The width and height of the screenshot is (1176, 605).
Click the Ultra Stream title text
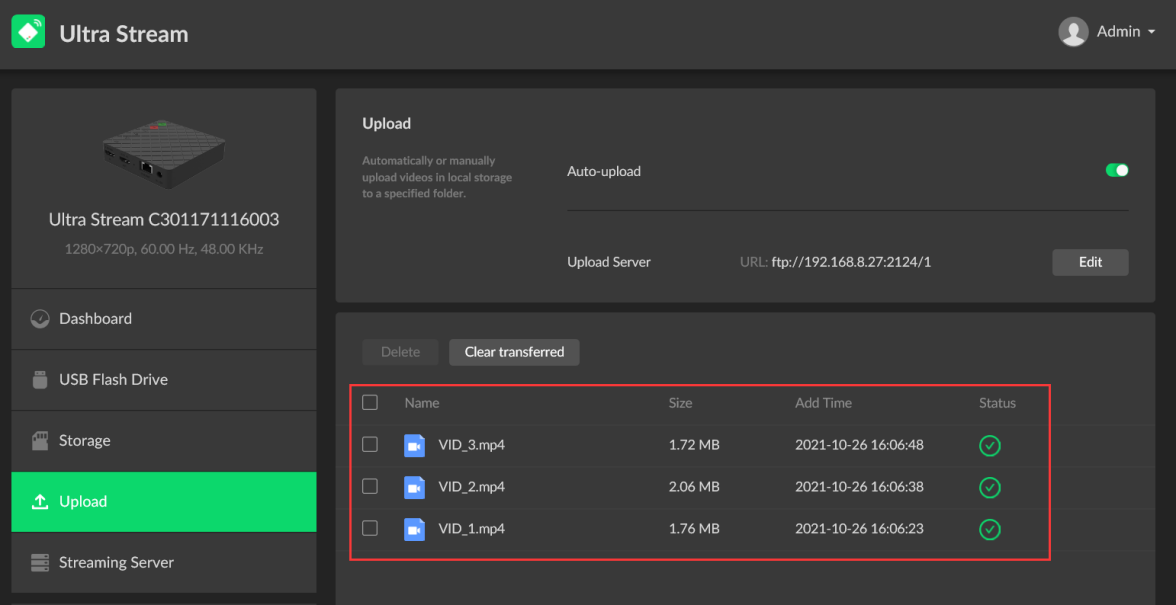click(124, 34)
